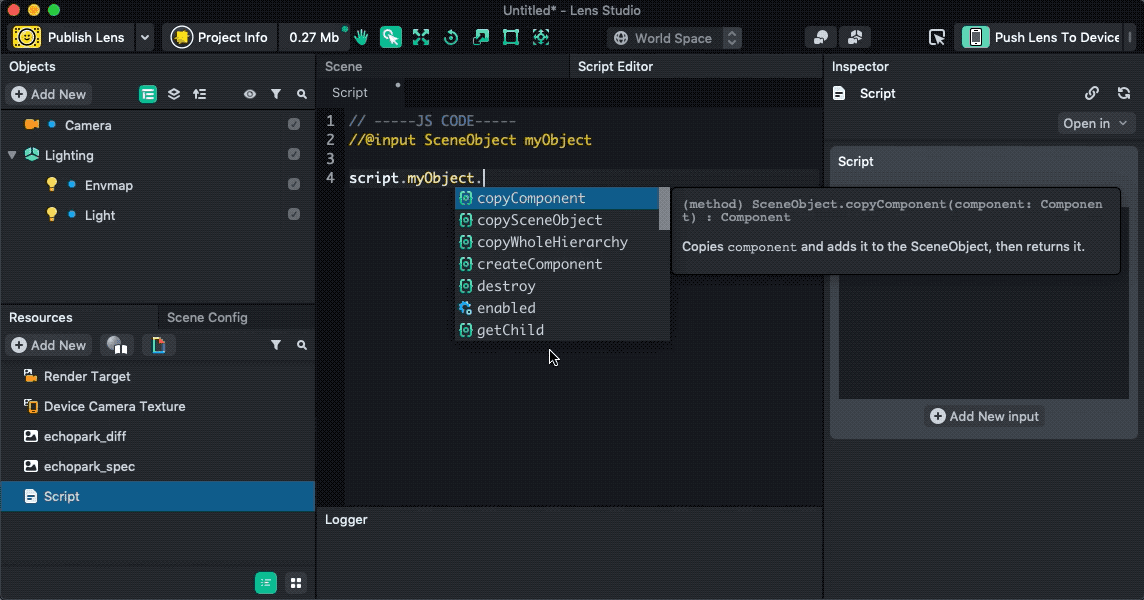Viewport: 1144px width, 600px height.
Task: Choose copyWholeHierarchy from autocomplete
Action: [x=557, y=242]
